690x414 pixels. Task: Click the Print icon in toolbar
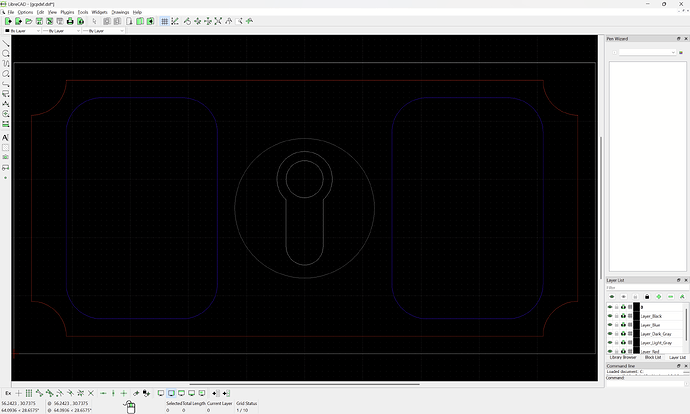pos(70,21)
